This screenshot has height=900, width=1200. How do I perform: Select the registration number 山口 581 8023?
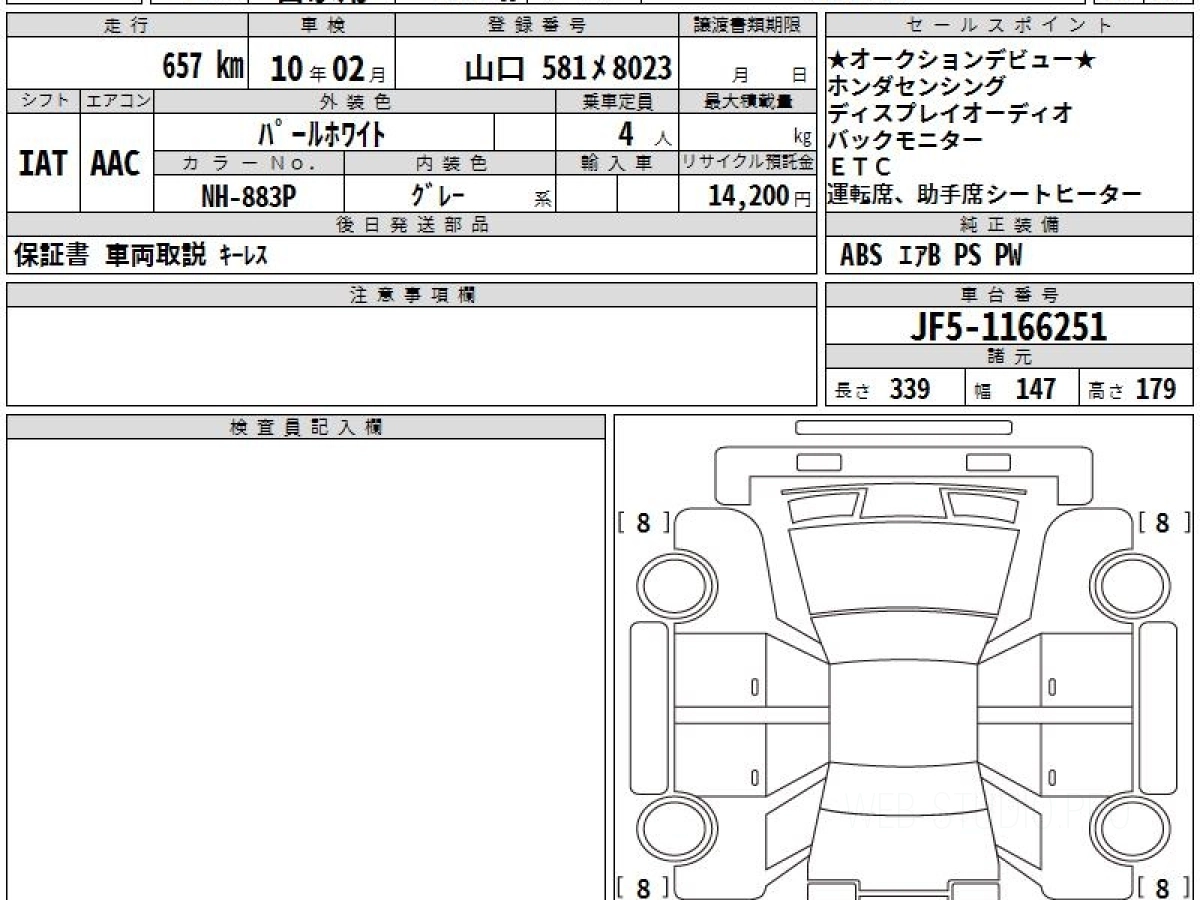click(568, 68)
